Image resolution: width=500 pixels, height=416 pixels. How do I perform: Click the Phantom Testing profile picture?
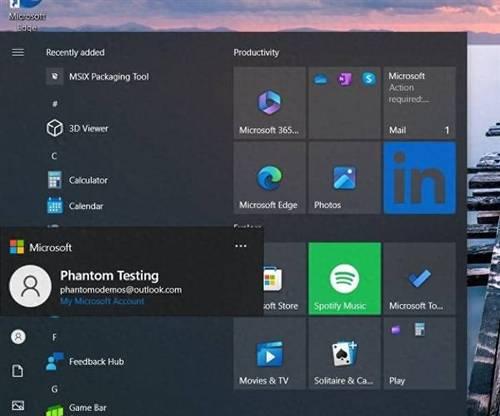point(30,286)
